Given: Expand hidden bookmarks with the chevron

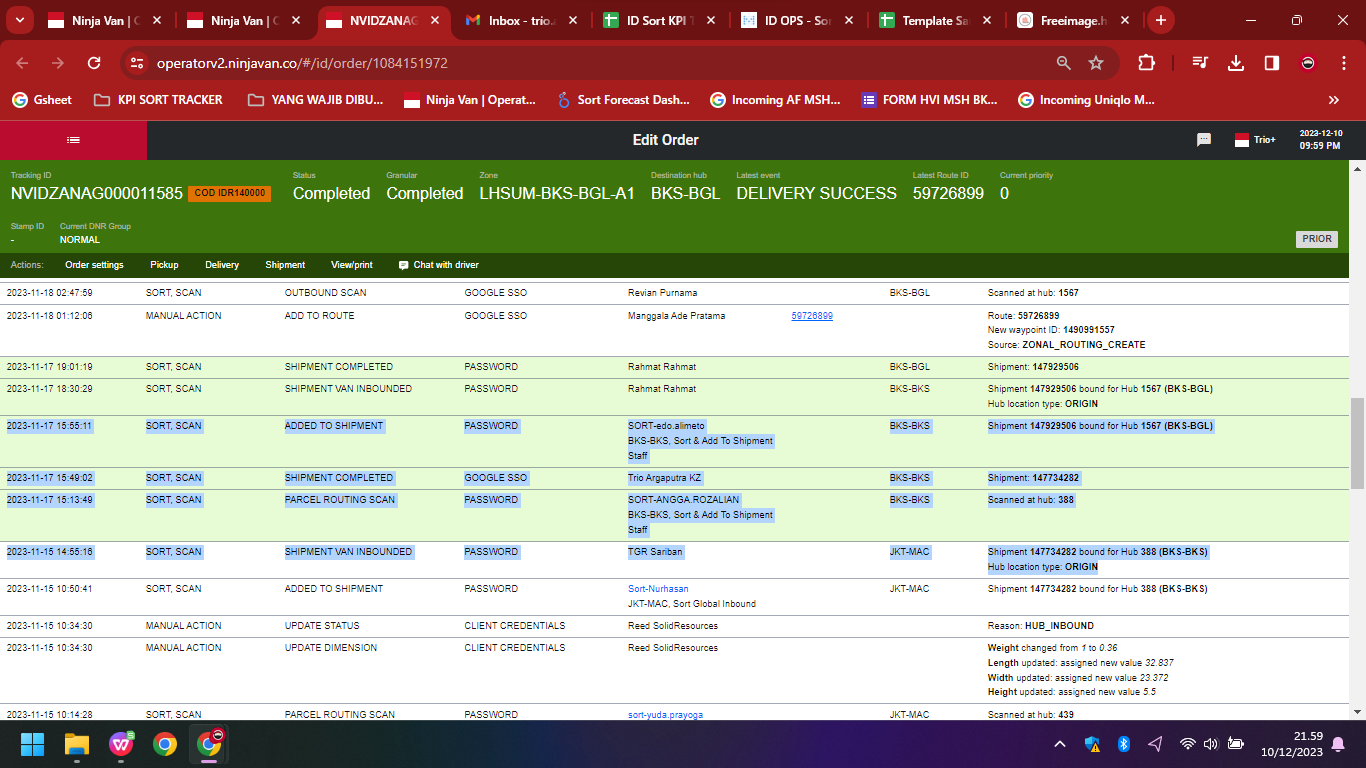Looking at the screenshot, I should coord(1333,100).
